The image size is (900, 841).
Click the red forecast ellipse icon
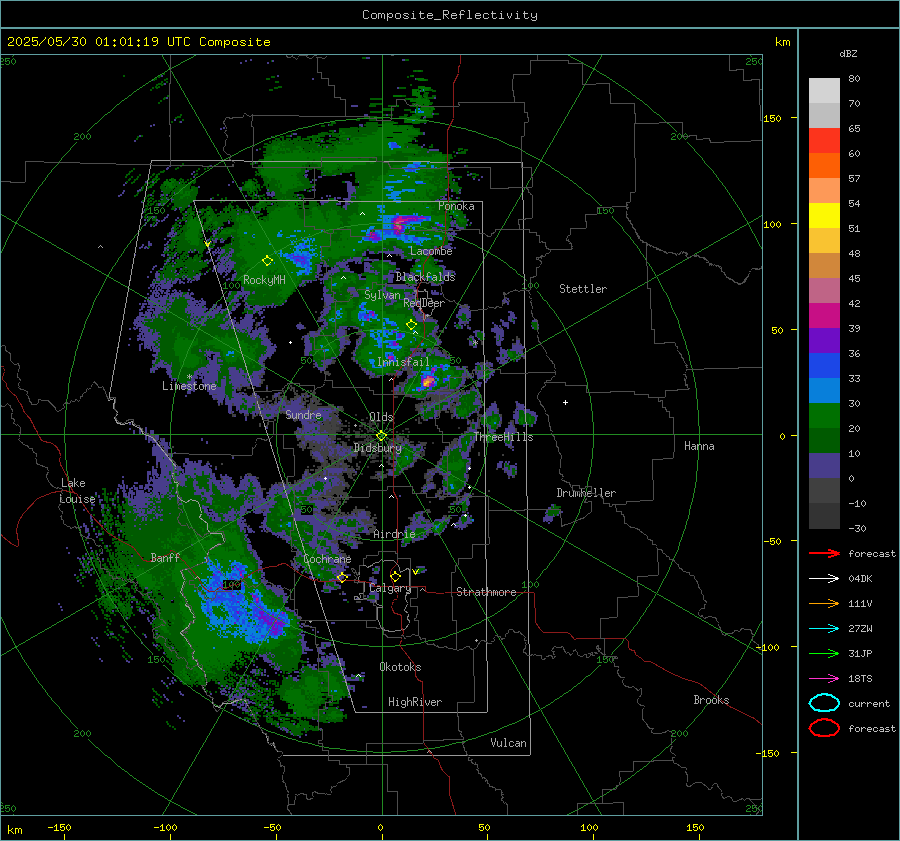(x=824, y=728)
